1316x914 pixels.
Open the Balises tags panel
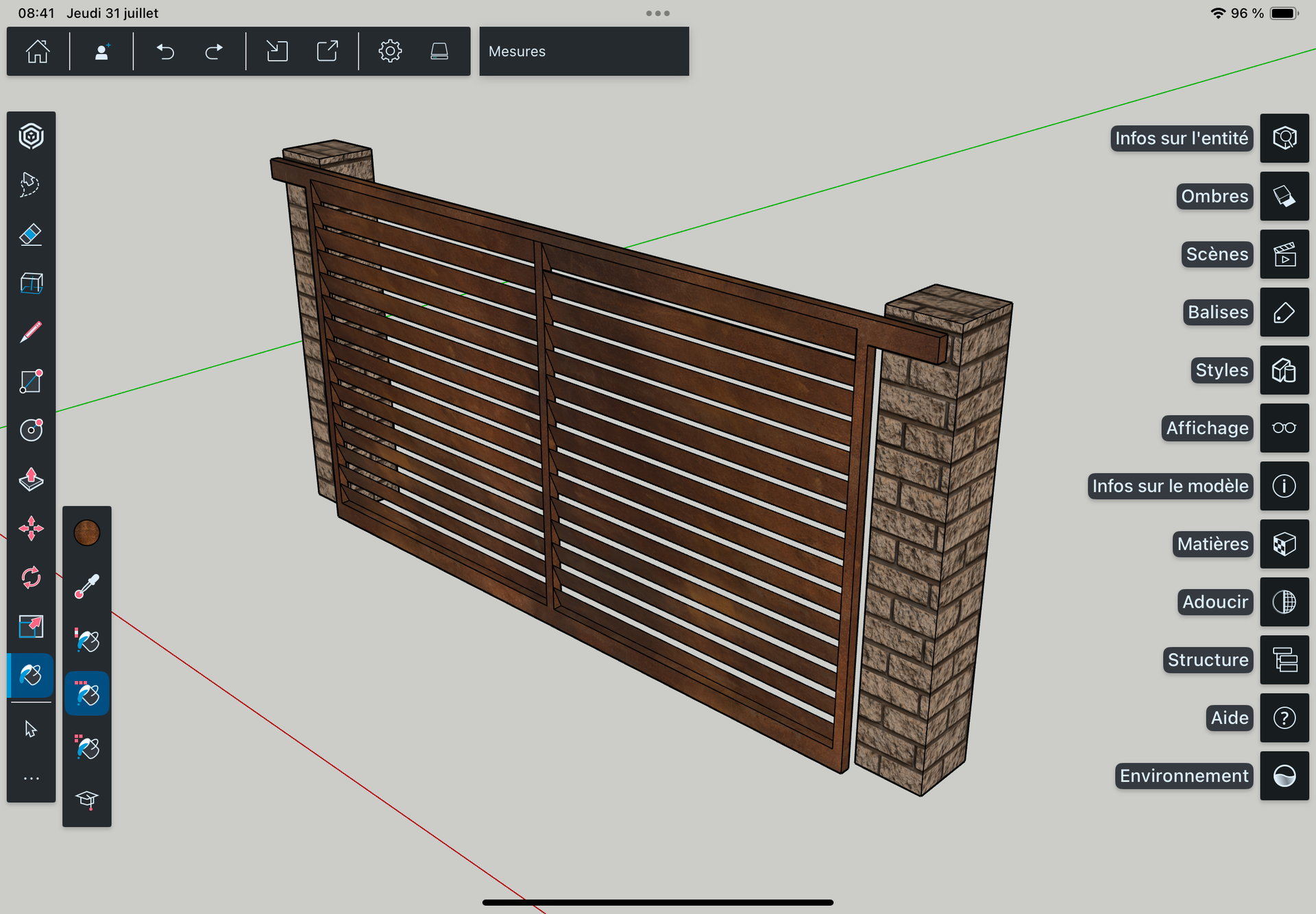coord(1284,312)
